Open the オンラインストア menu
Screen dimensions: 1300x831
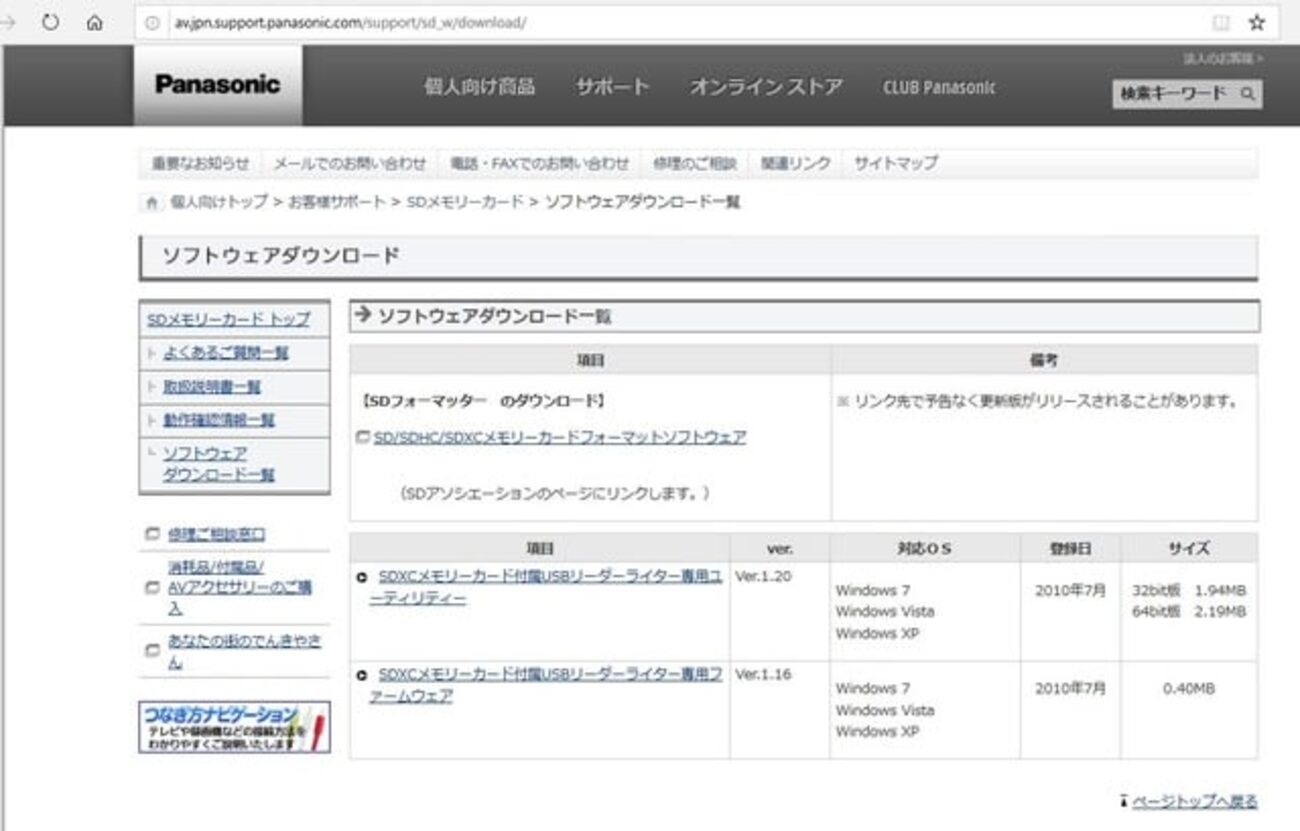(766, 87)
